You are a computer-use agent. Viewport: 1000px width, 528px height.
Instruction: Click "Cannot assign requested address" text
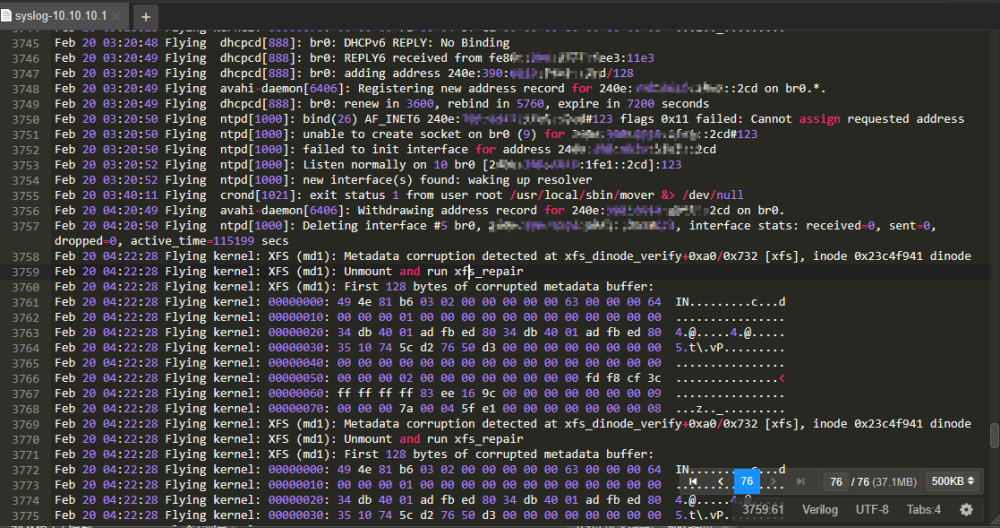tap(857, 119)
